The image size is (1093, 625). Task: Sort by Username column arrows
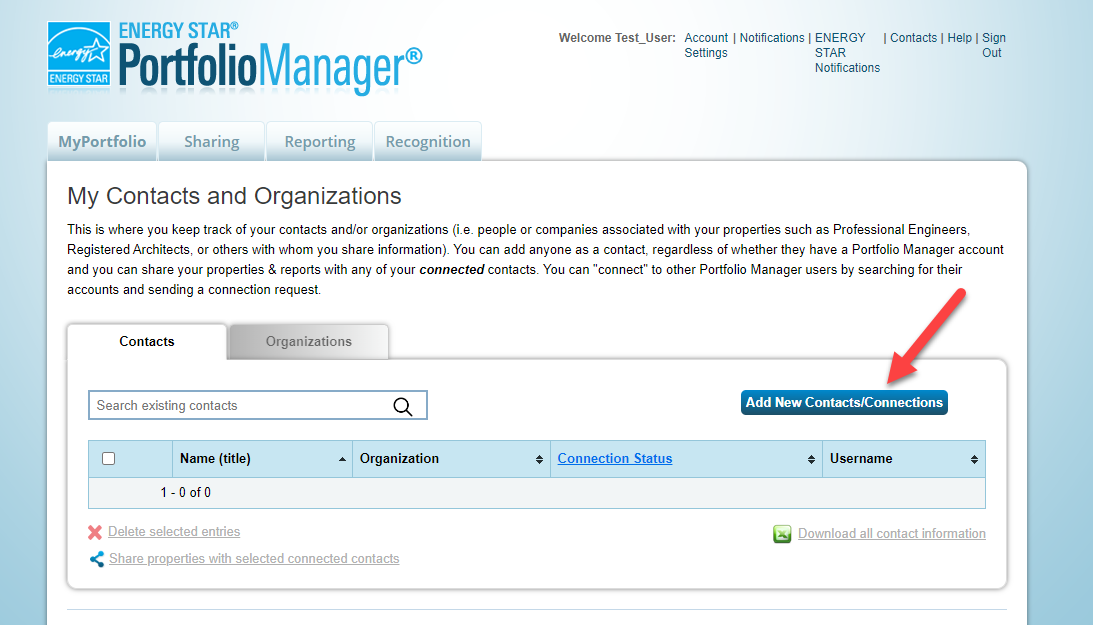(974, 459)
